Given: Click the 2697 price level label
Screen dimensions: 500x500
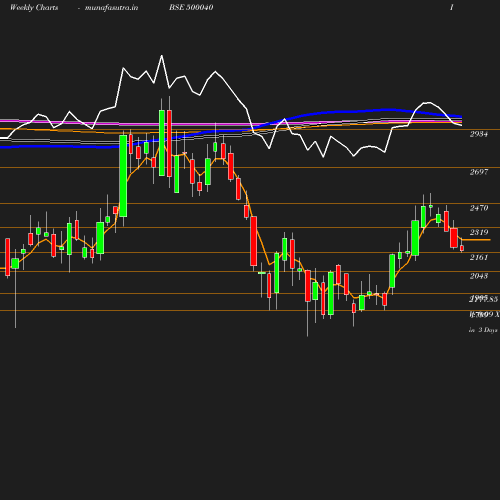Looking at the screenshot, I should (479, 172).
